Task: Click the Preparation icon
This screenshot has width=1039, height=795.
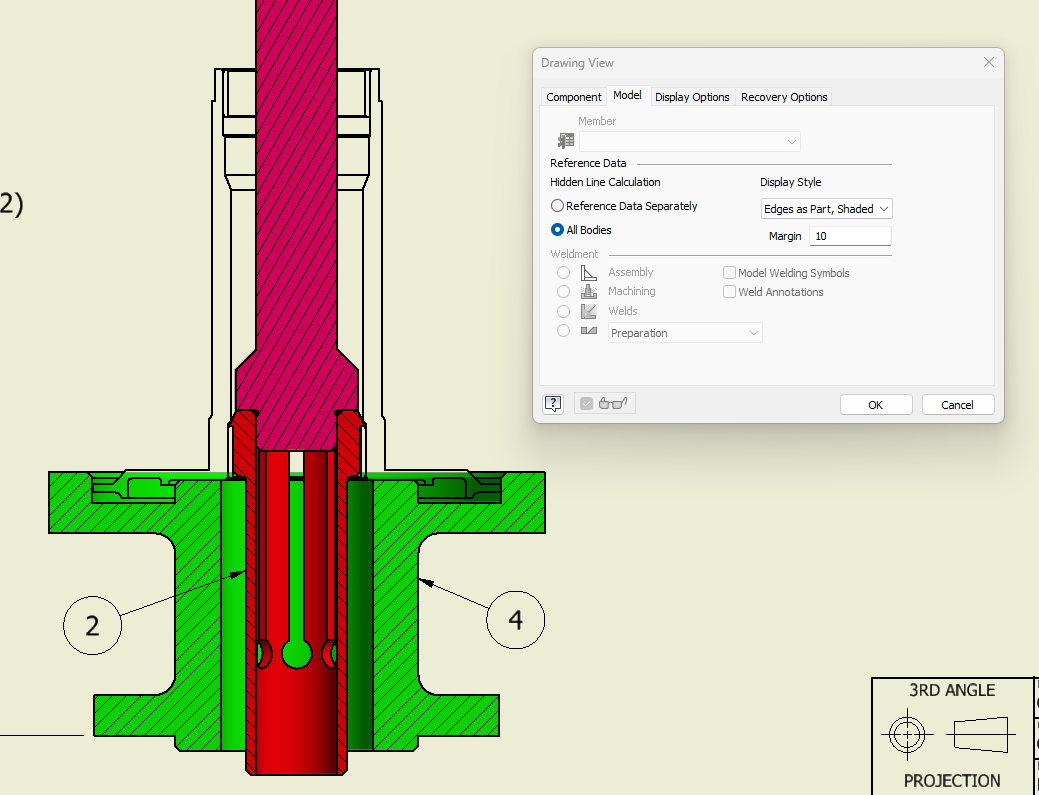Action: 588,330
